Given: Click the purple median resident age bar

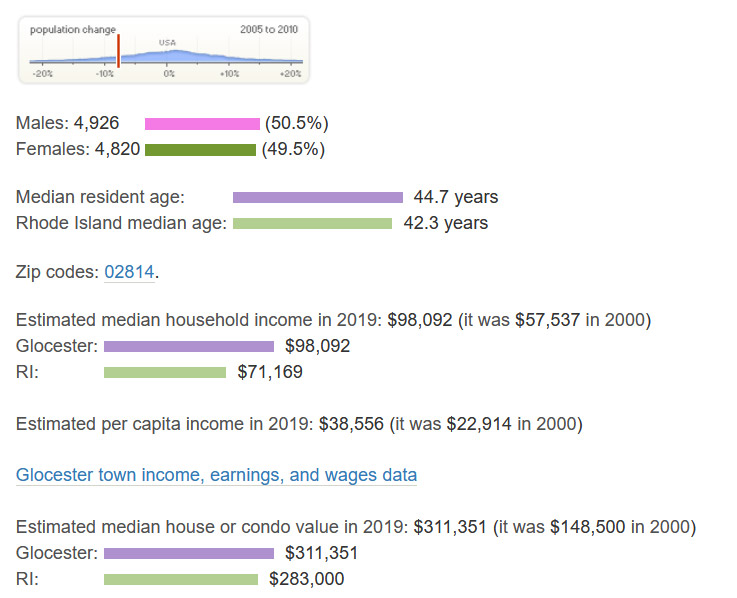Looking at the screenshot, I should (x=317, y=198).
